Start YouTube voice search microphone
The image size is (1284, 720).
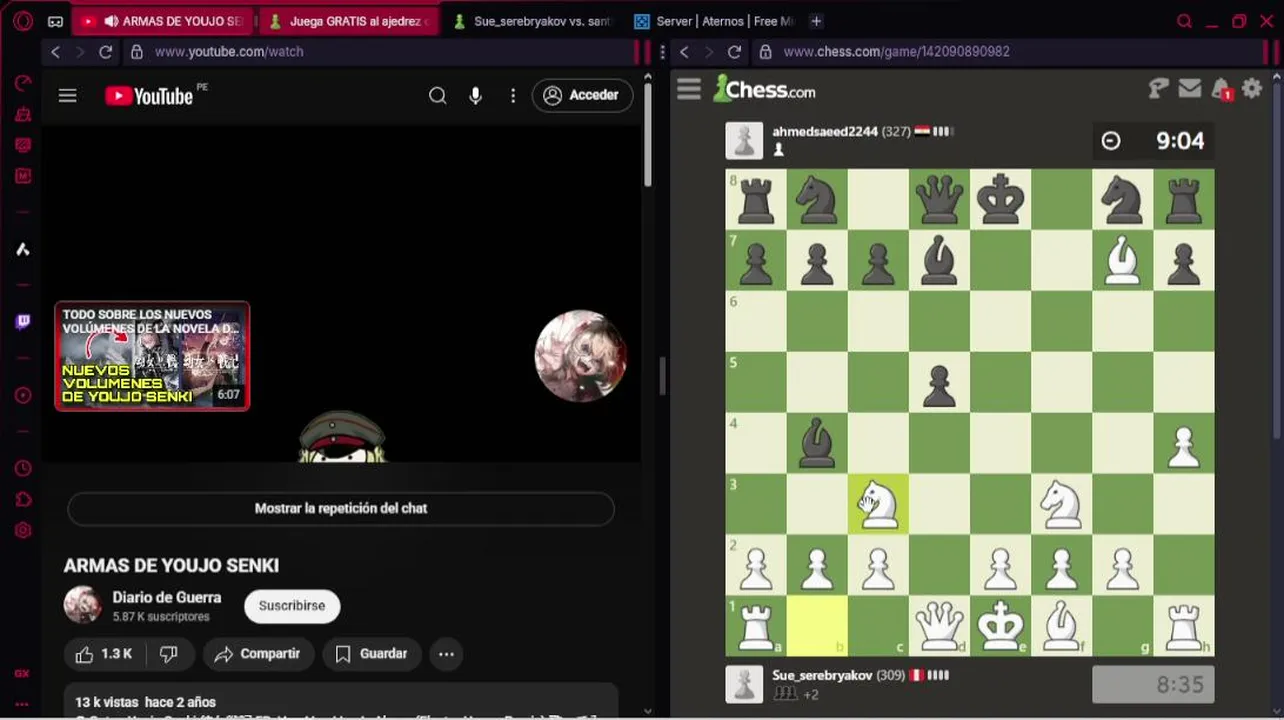[475, 95]
